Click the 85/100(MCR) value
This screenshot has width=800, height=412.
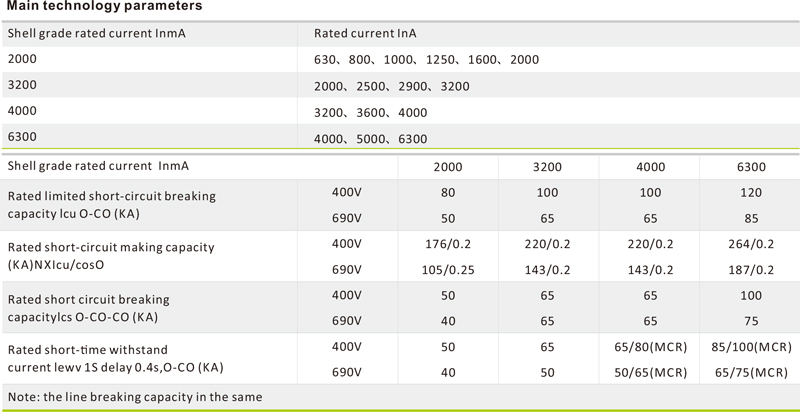pos(751,347)
